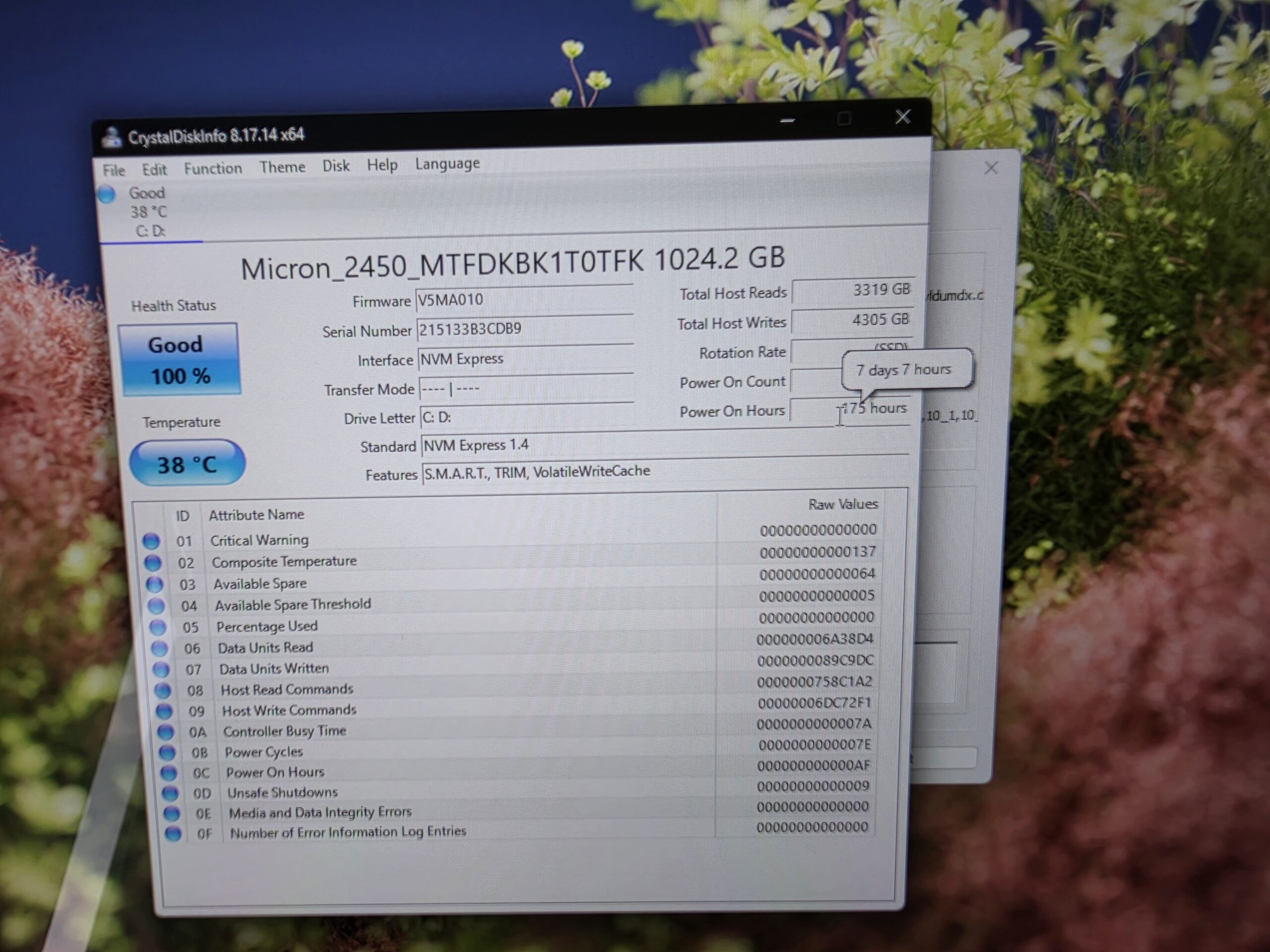
Task: Click the Raw Values column header
Action: (x=843, y=504)
